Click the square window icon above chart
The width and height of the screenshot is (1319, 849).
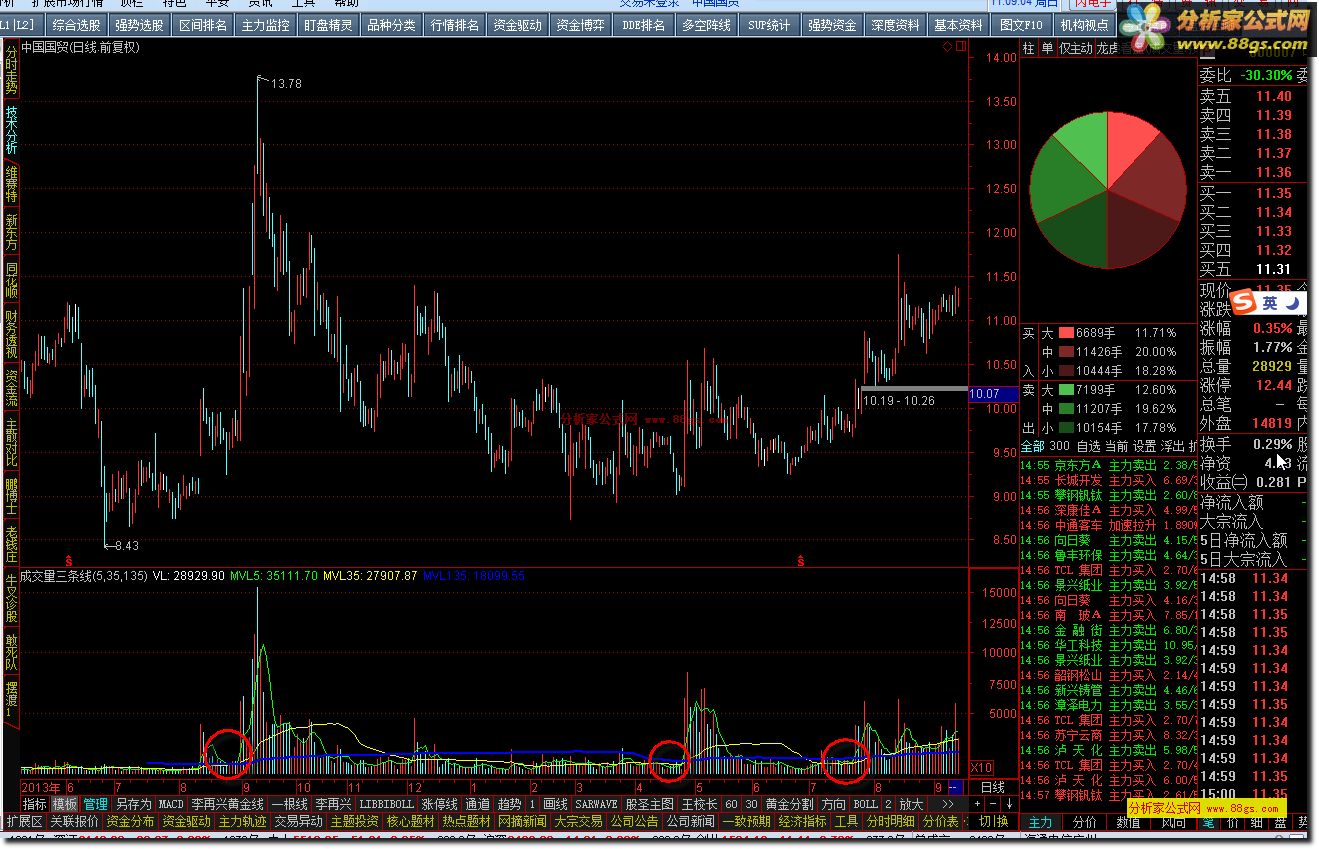click(960, 47)
